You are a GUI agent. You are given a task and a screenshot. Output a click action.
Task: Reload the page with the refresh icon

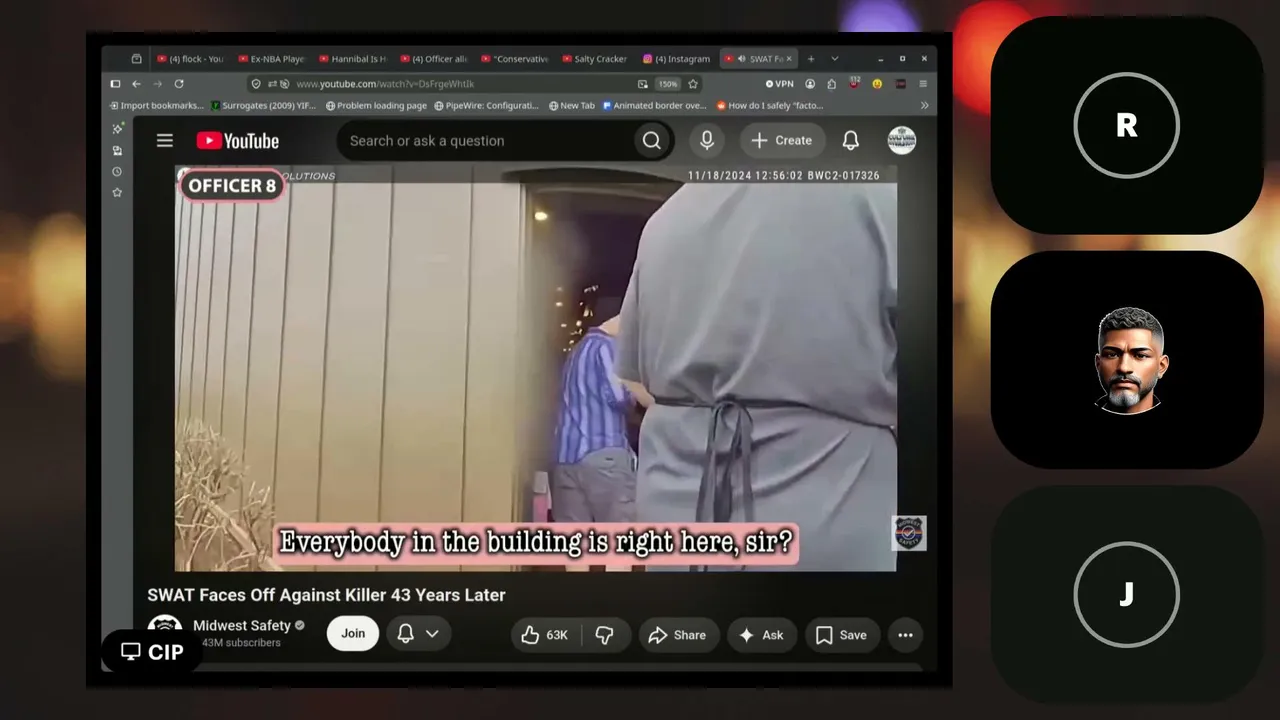179,84
